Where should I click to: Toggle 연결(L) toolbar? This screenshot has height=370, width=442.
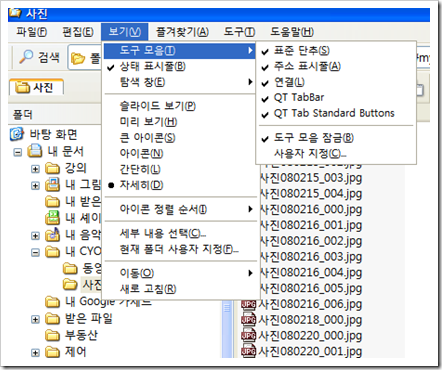pyautogui.click(x=336, y=82)
